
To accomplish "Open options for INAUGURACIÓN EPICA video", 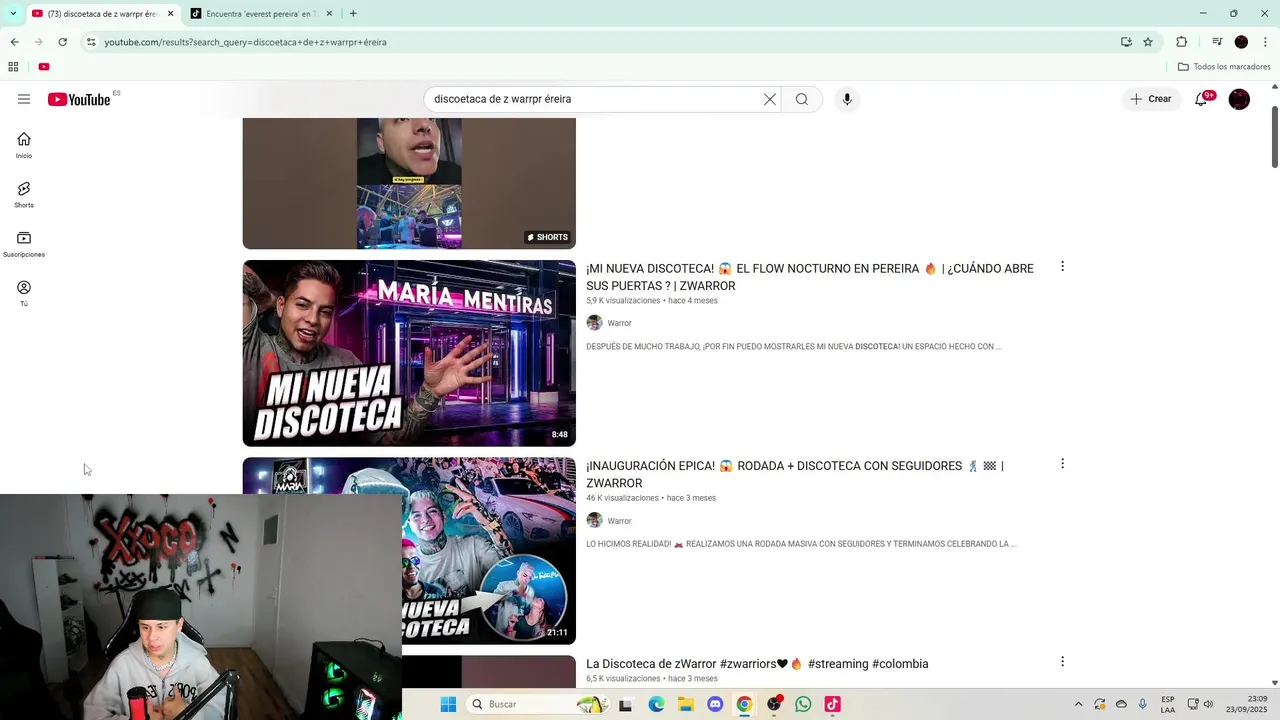I will coord(1062,463).
